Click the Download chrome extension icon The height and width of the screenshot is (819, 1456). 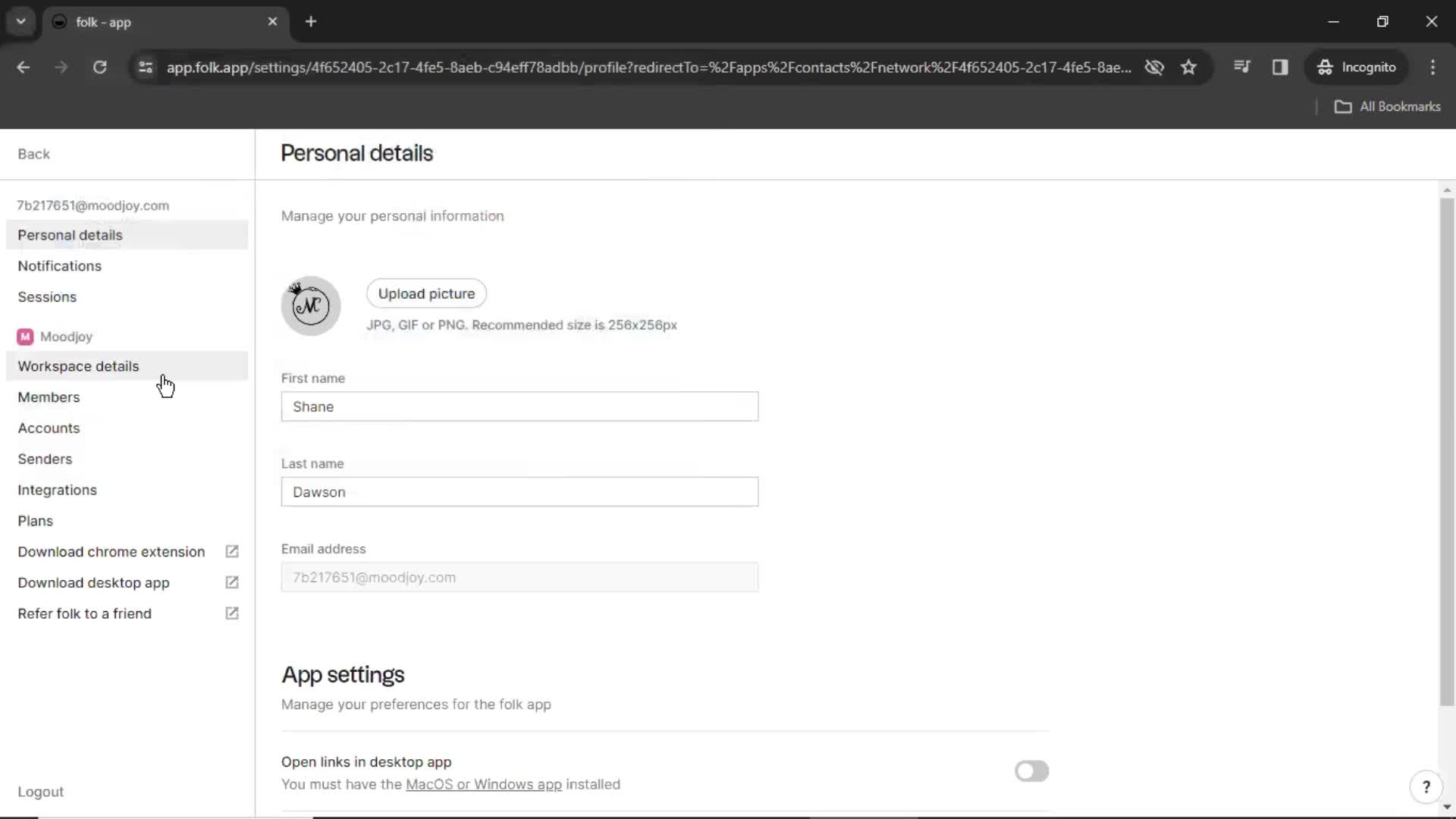click(232, 551)
